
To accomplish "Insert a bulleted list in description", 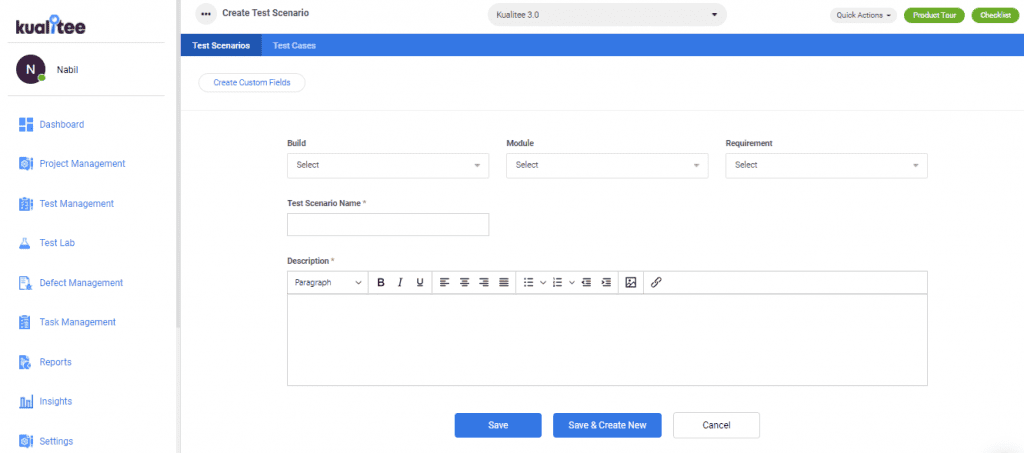I will pos(529,283).
